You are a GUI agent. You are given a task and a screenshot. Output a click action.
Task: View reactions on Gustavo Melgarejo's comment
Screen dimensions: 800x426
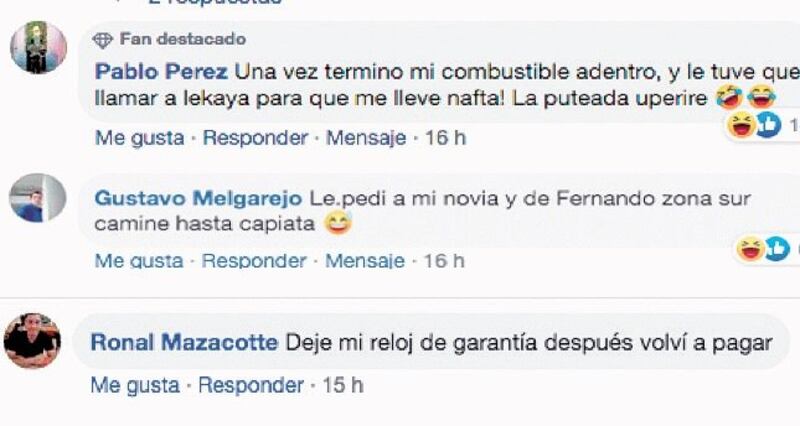coord(764,249)
